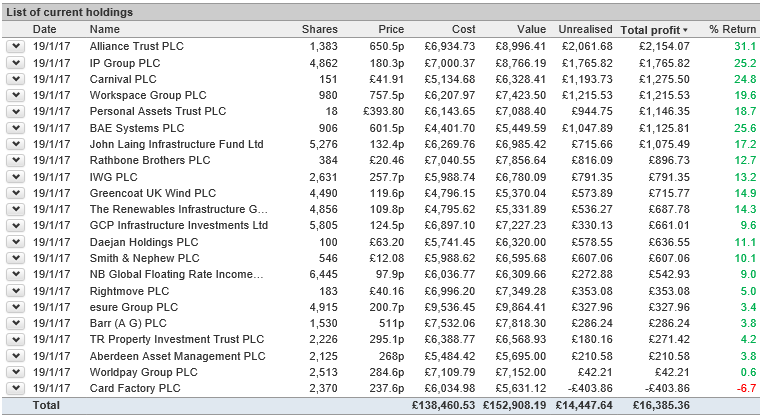Viewport: 761px width, 416px height.
Task: Click total profit £16,385.36
Action: (x=661, y=405)
